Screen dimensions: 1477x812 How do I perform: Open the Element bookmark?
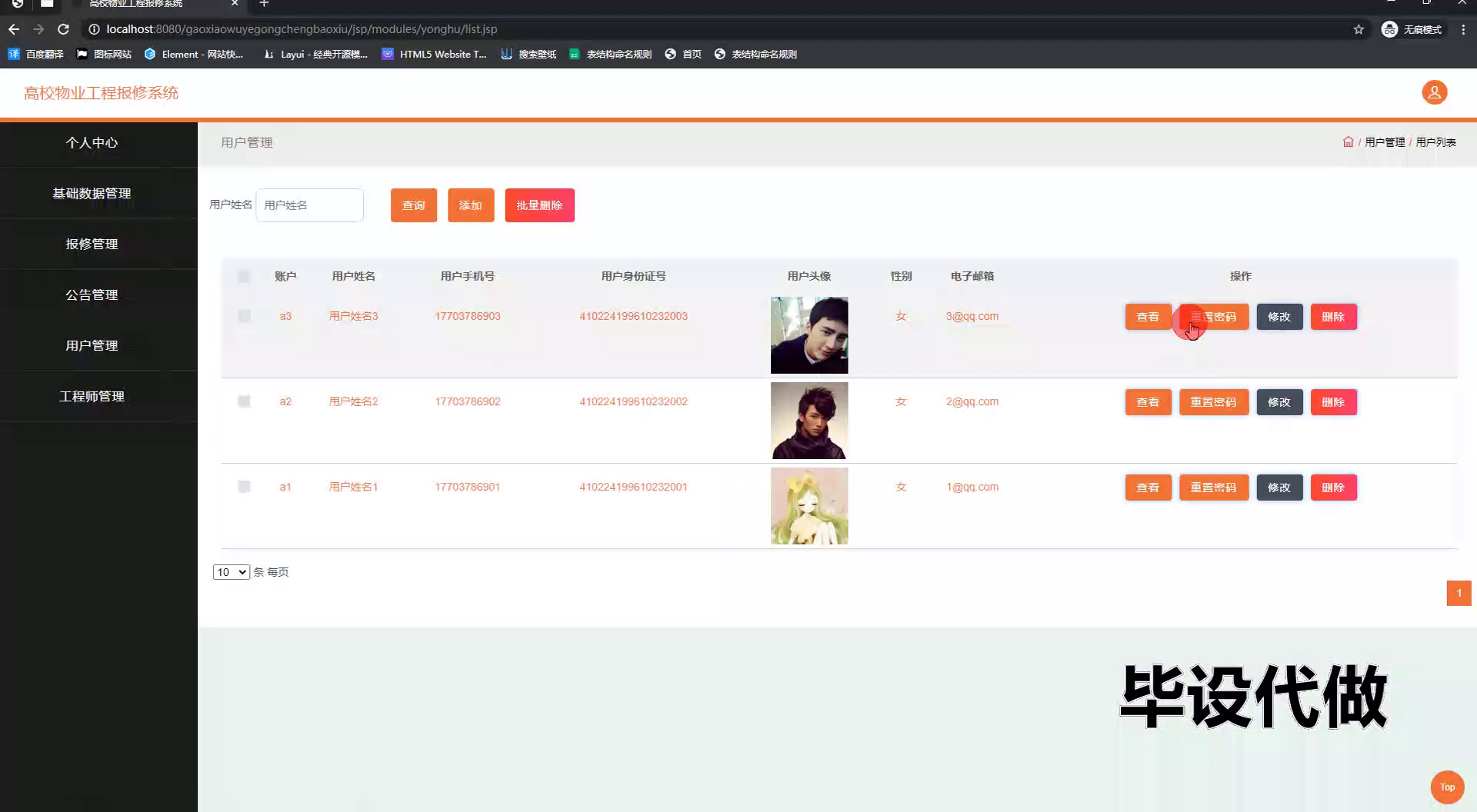point(194,54)
